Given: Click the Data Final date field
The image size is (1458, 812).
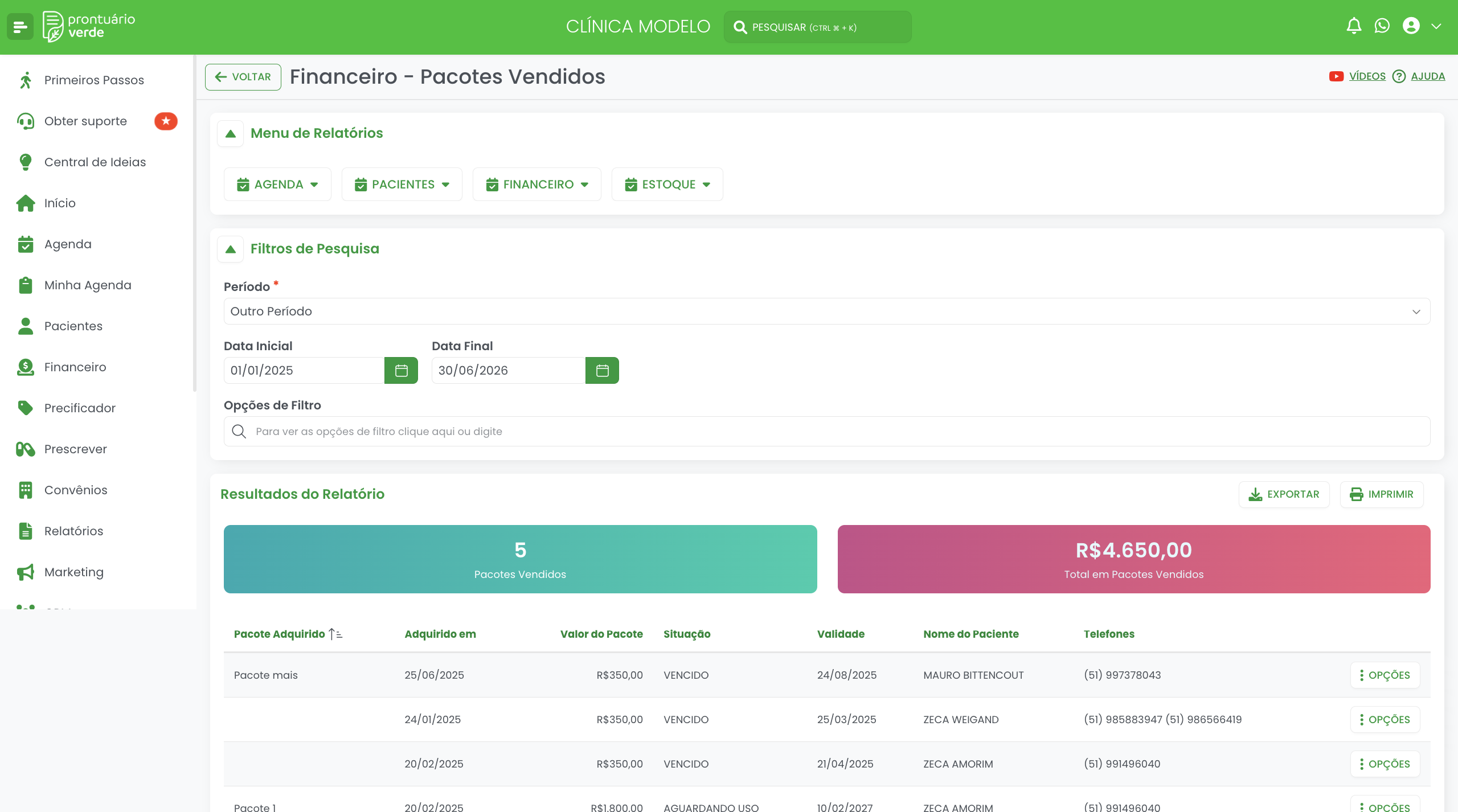Looking at the screenshot, I should tap(509, 371).
